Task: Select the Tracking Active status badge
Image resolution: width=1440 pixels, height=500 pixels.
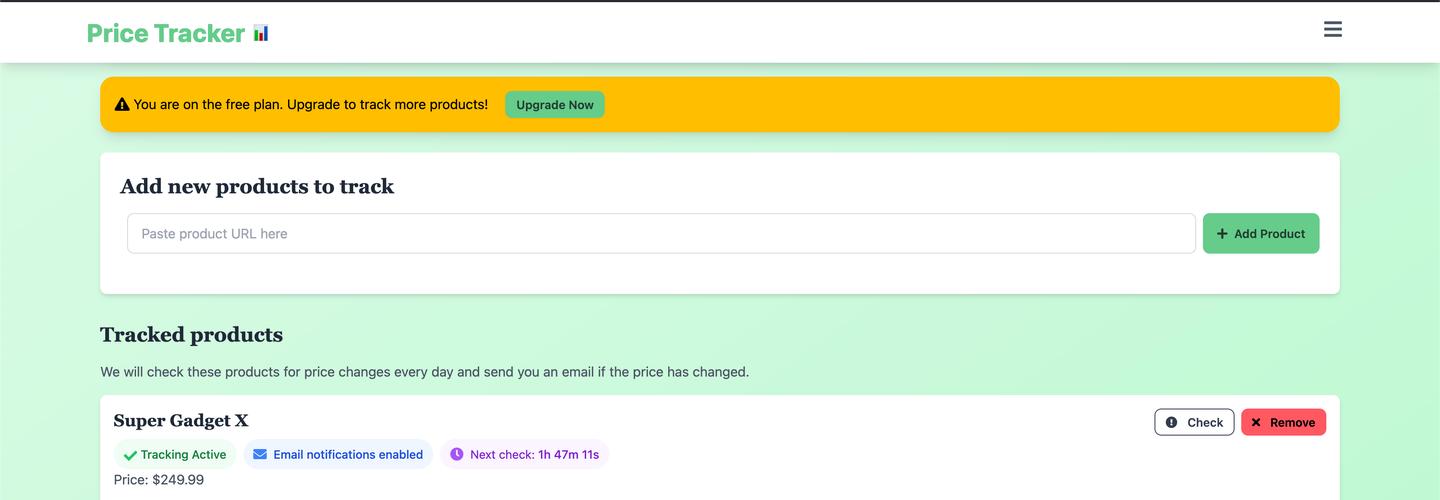Action: 175,455
